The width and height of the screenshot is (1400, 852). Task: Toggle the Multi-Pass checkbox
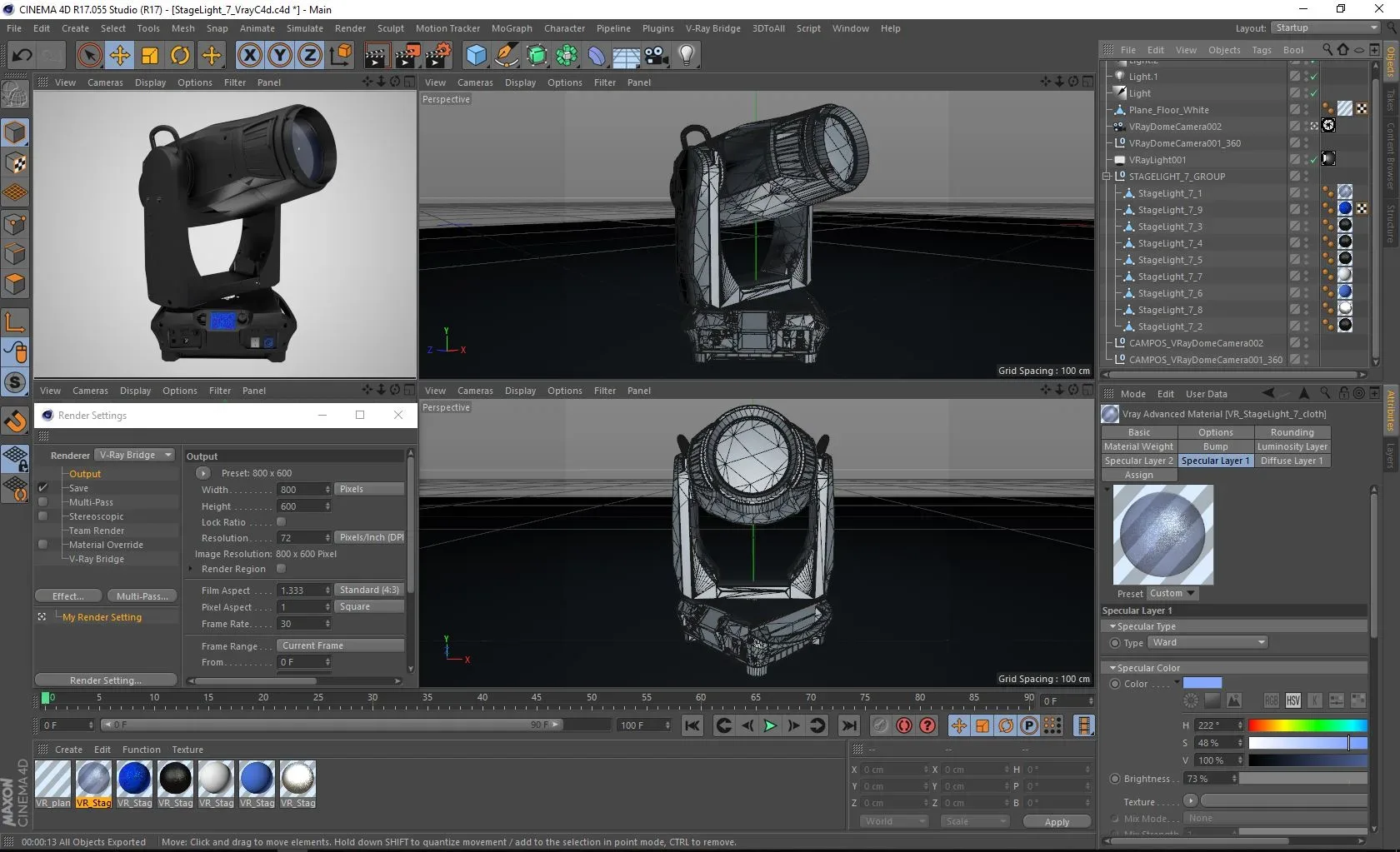[42, 502]
